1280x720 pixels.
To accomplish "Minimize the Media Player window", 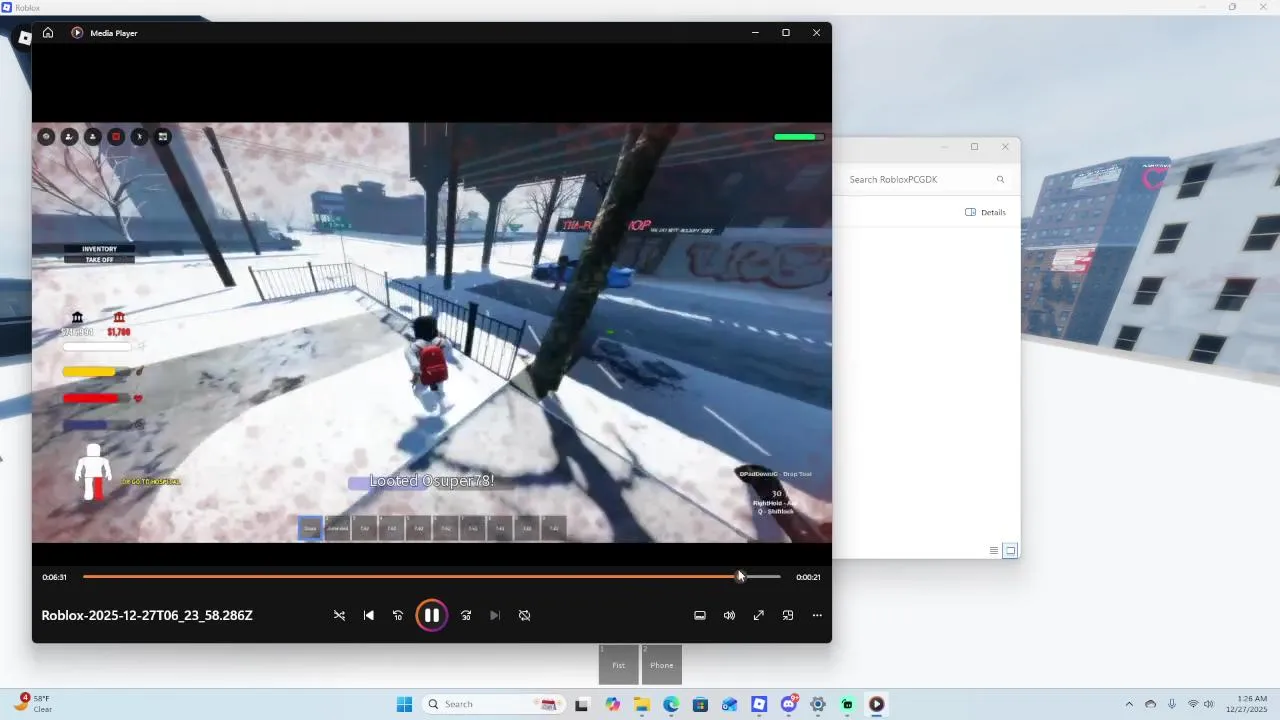I will click(x=755, y=33).
